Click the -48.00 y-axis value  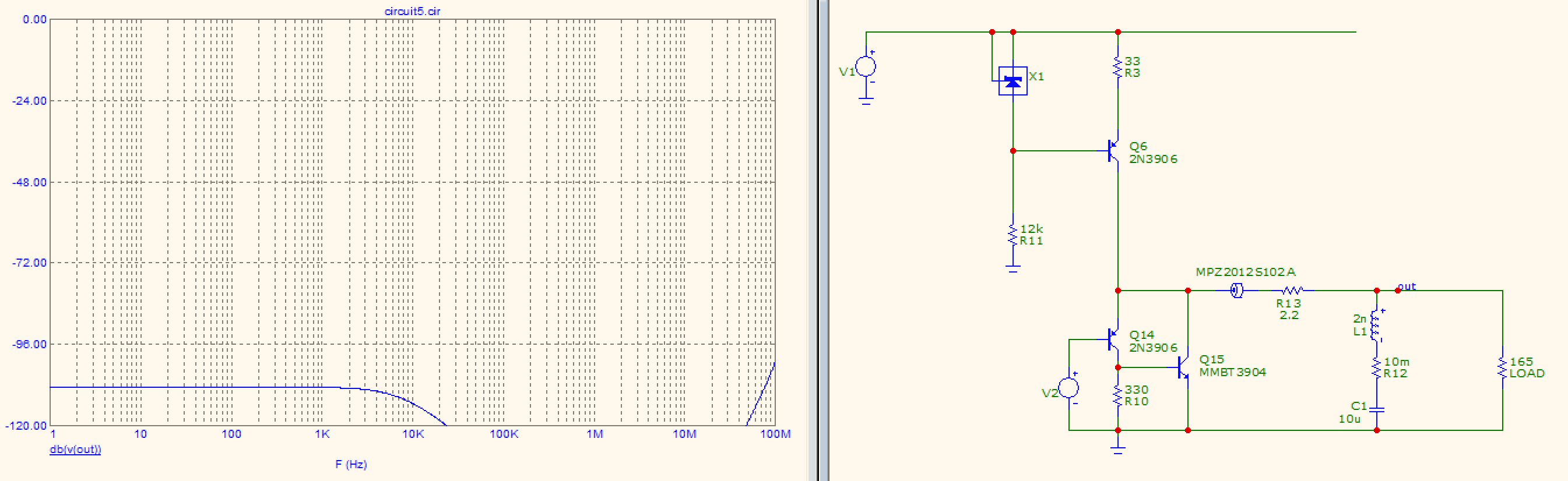coord(29,182)
